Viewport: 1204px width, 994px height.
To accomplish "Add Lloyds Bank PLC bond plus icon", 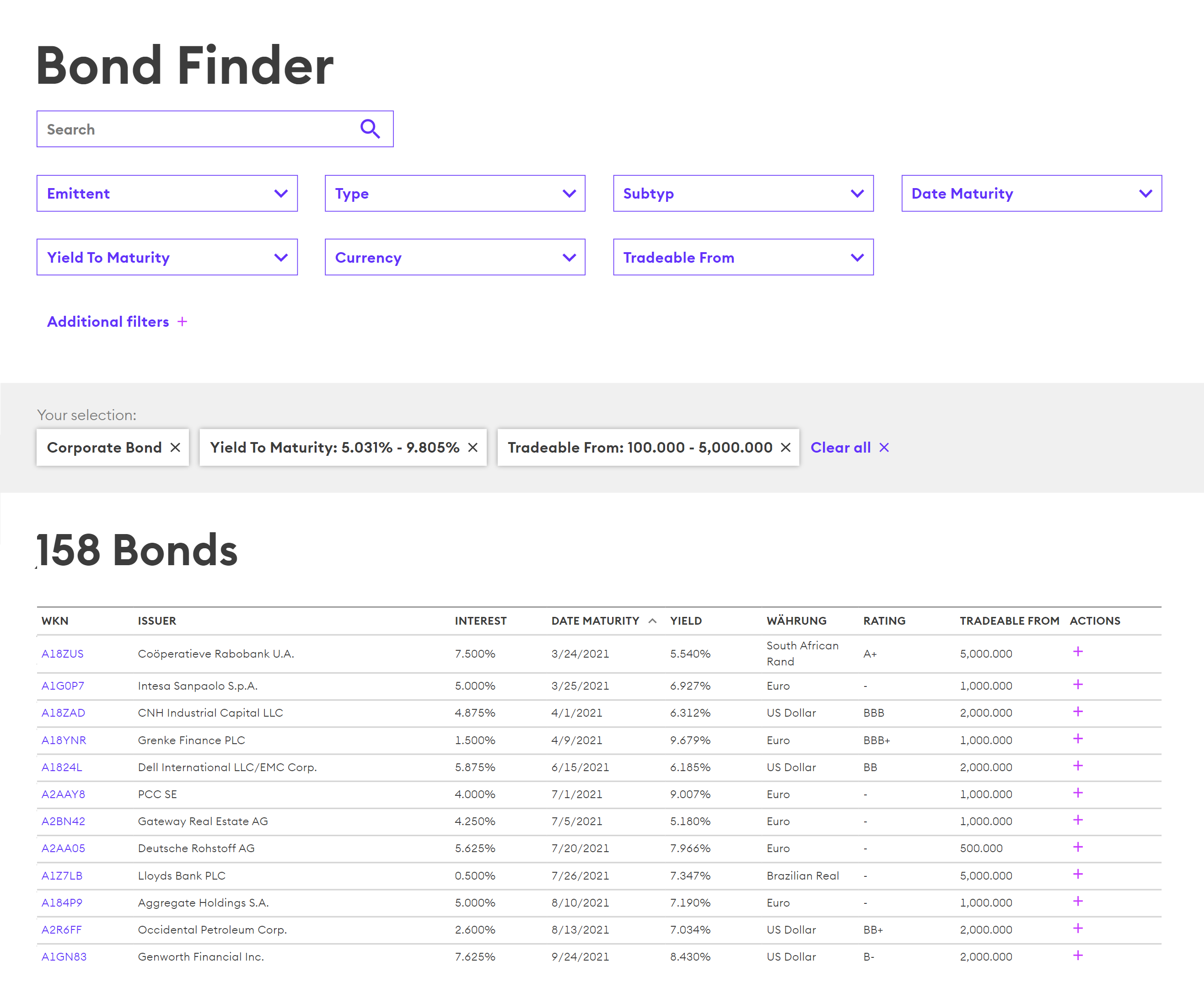I will pos(1078,875).
